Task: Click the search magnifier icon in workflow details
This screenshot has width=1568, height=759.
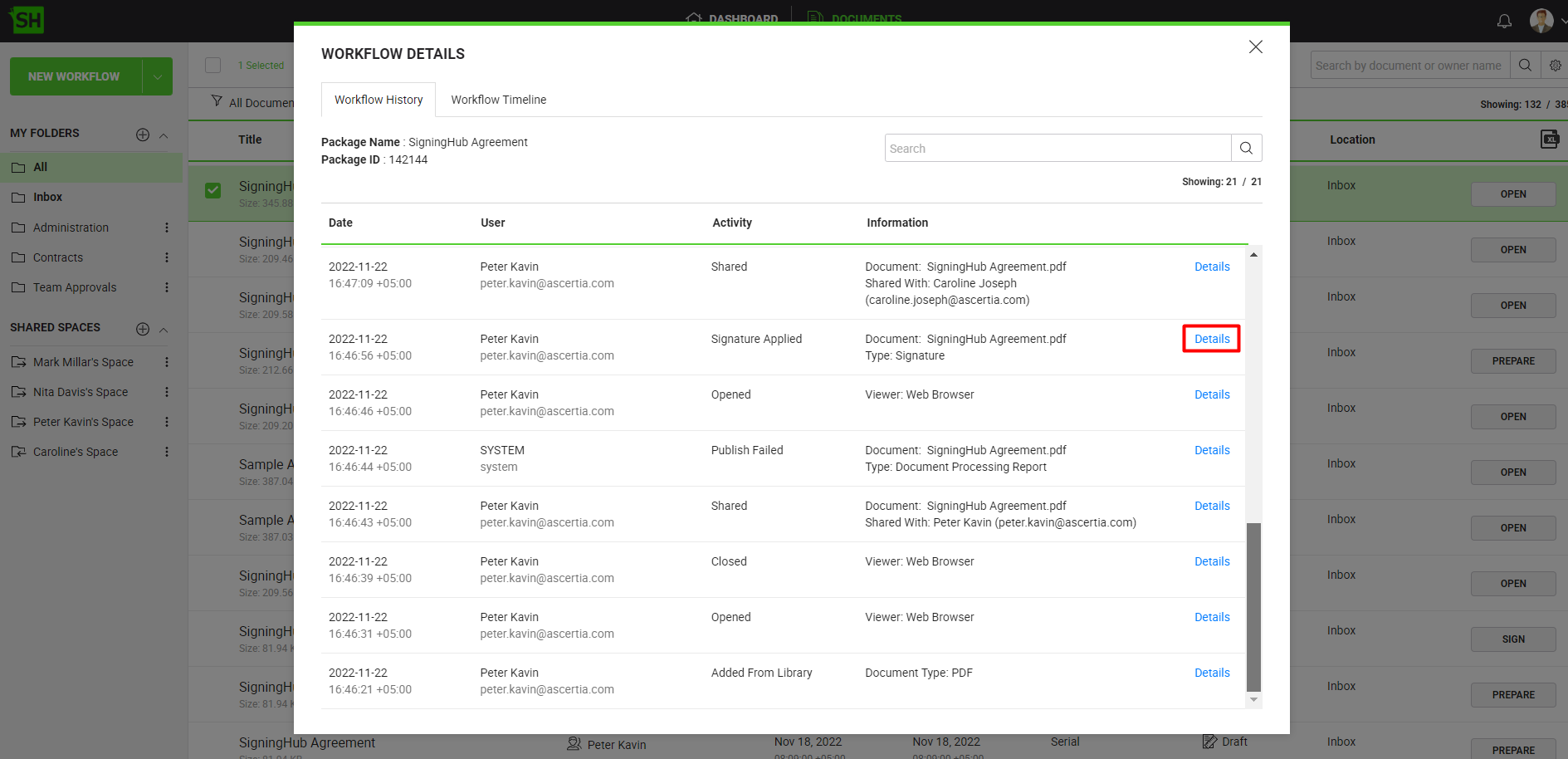Action: point(1246,149)
